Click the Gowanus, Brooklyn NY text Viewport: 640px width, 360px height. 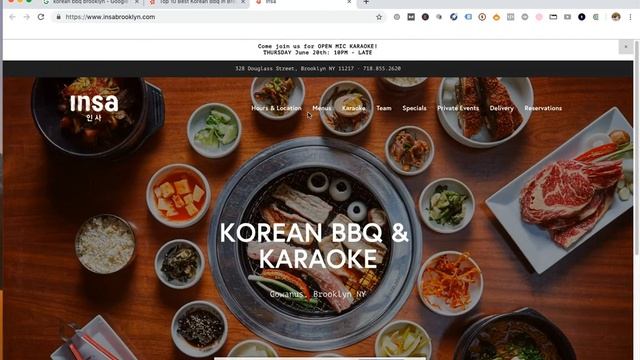click(318, 294)
